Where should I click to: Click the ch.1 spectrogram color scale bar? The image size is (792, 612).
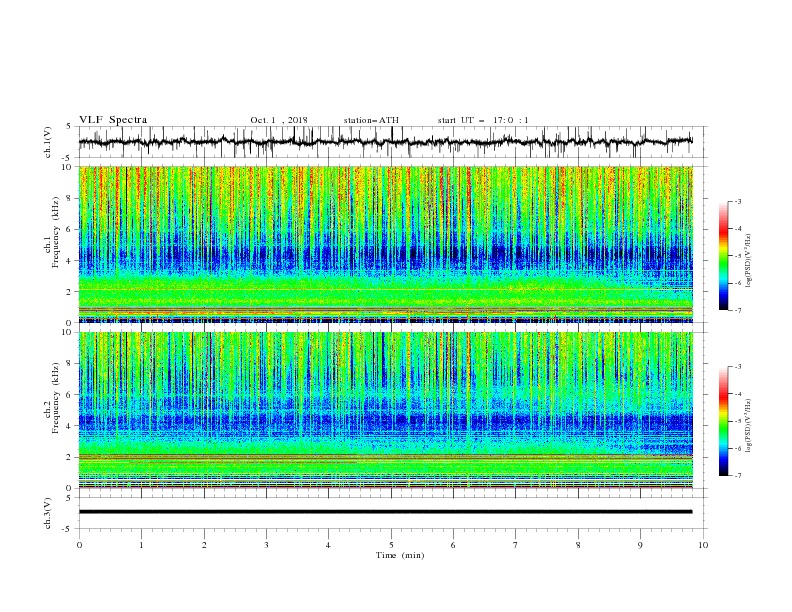[723, 256]
